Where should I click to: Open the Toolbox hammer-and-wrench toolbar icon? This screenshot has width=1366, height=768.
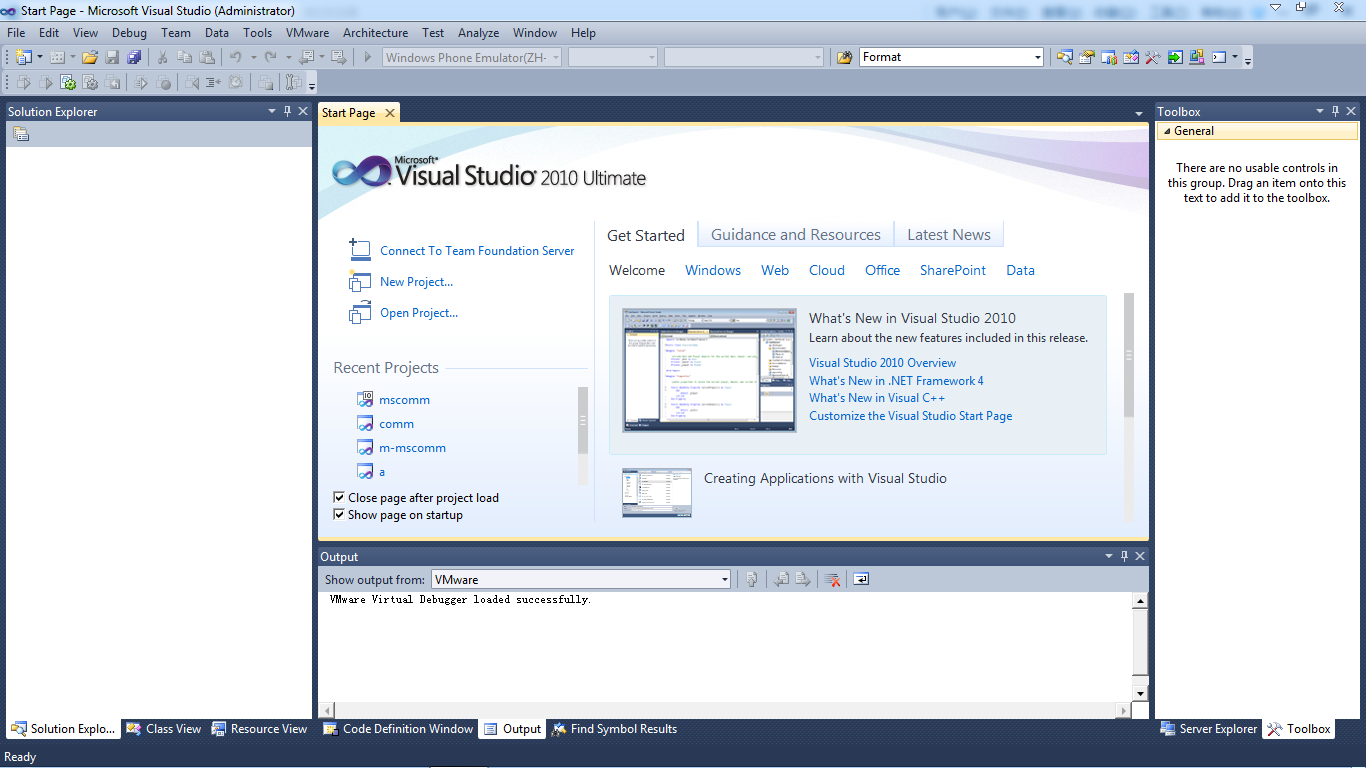click(1152, 57)
